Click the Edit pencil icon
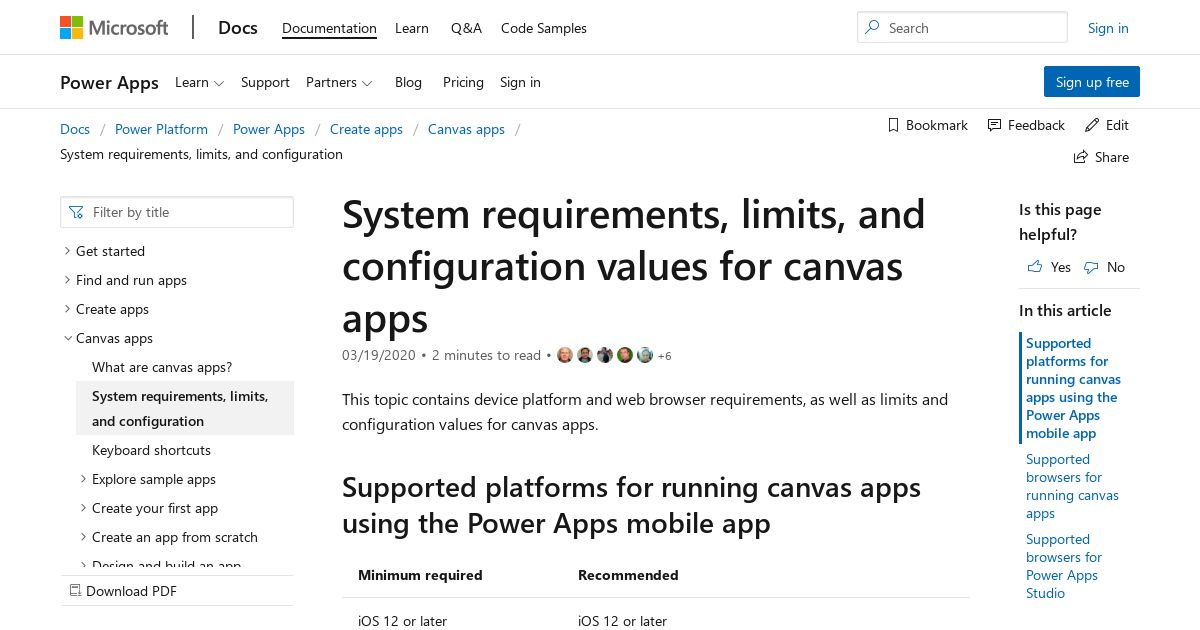Viewport: 1200px width, 630px height. [x=1091, y=125]
